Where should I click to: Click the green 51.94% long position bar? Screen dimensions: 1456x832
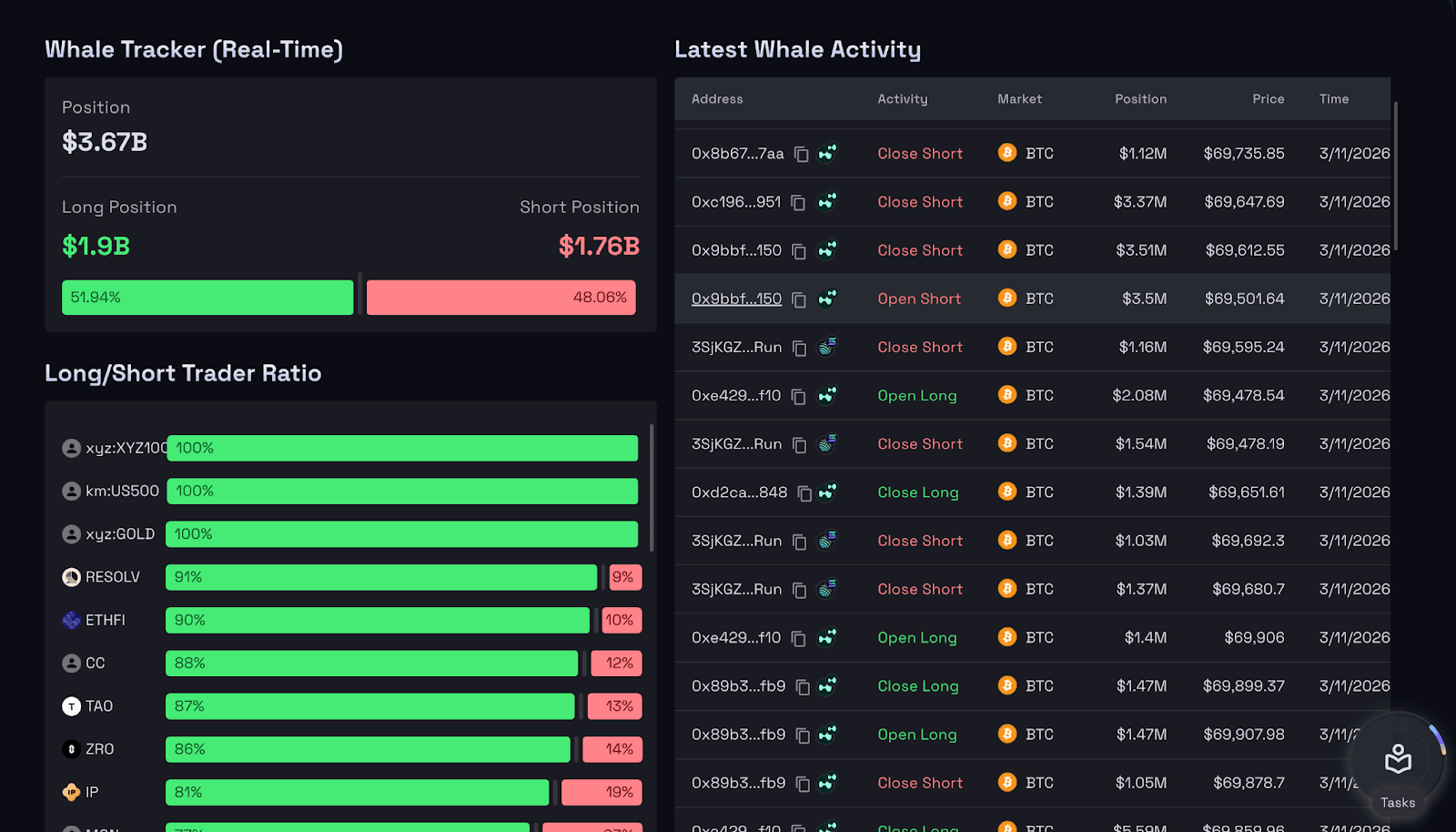pos(207,297)
